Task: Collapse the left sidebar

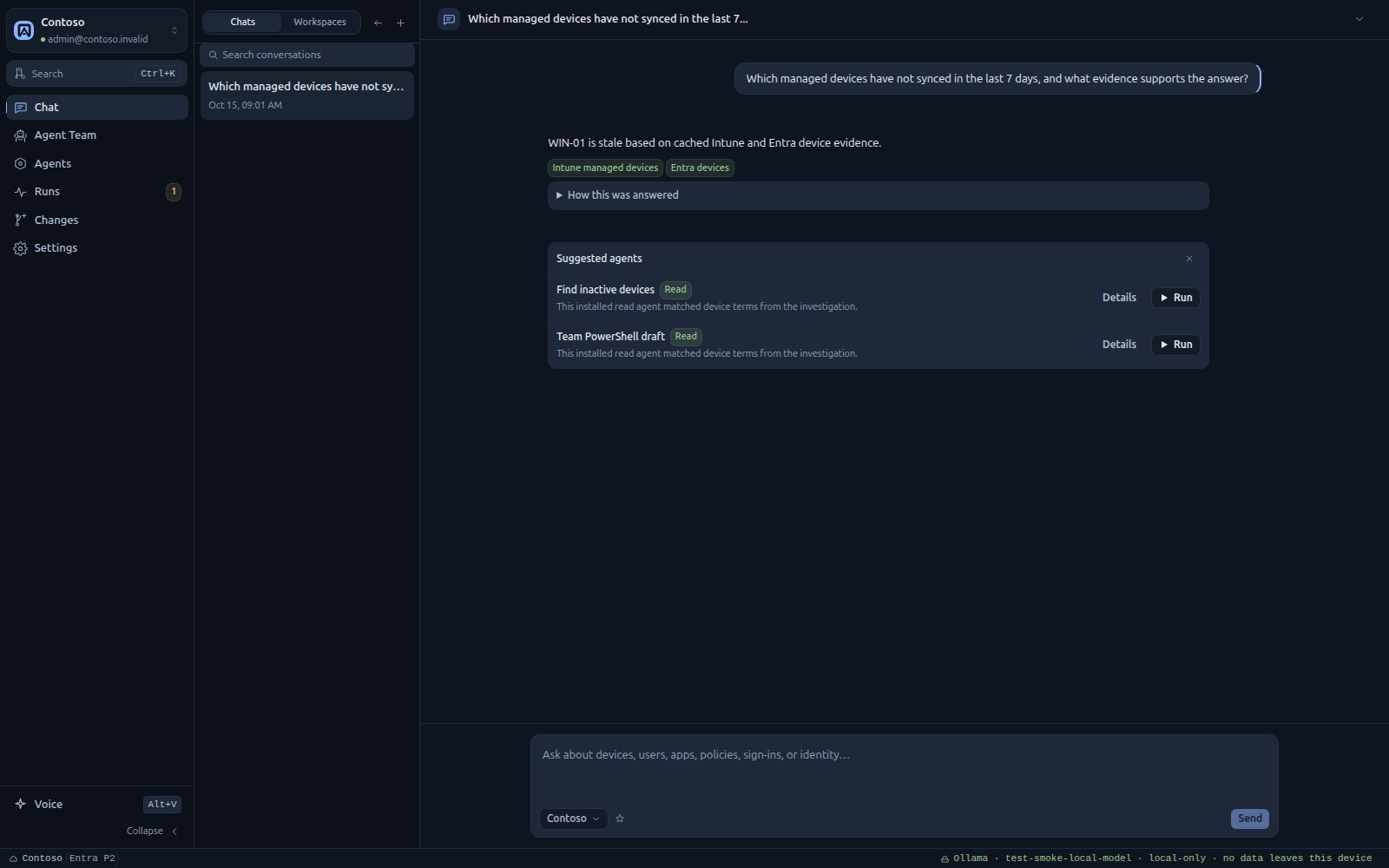Action: click(x=153, y=831)
